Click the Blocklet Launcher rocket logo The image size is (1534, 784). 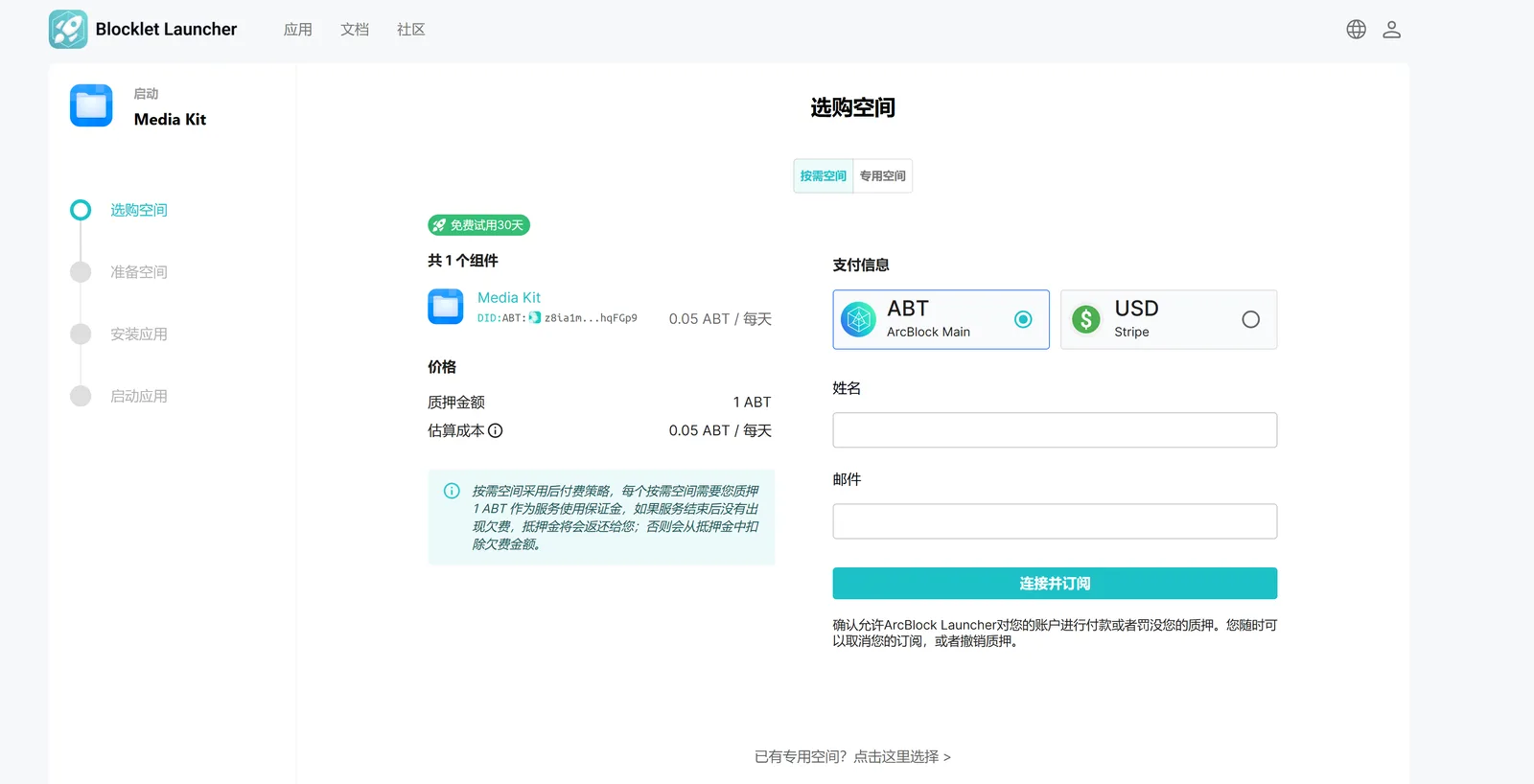point(68,30)
